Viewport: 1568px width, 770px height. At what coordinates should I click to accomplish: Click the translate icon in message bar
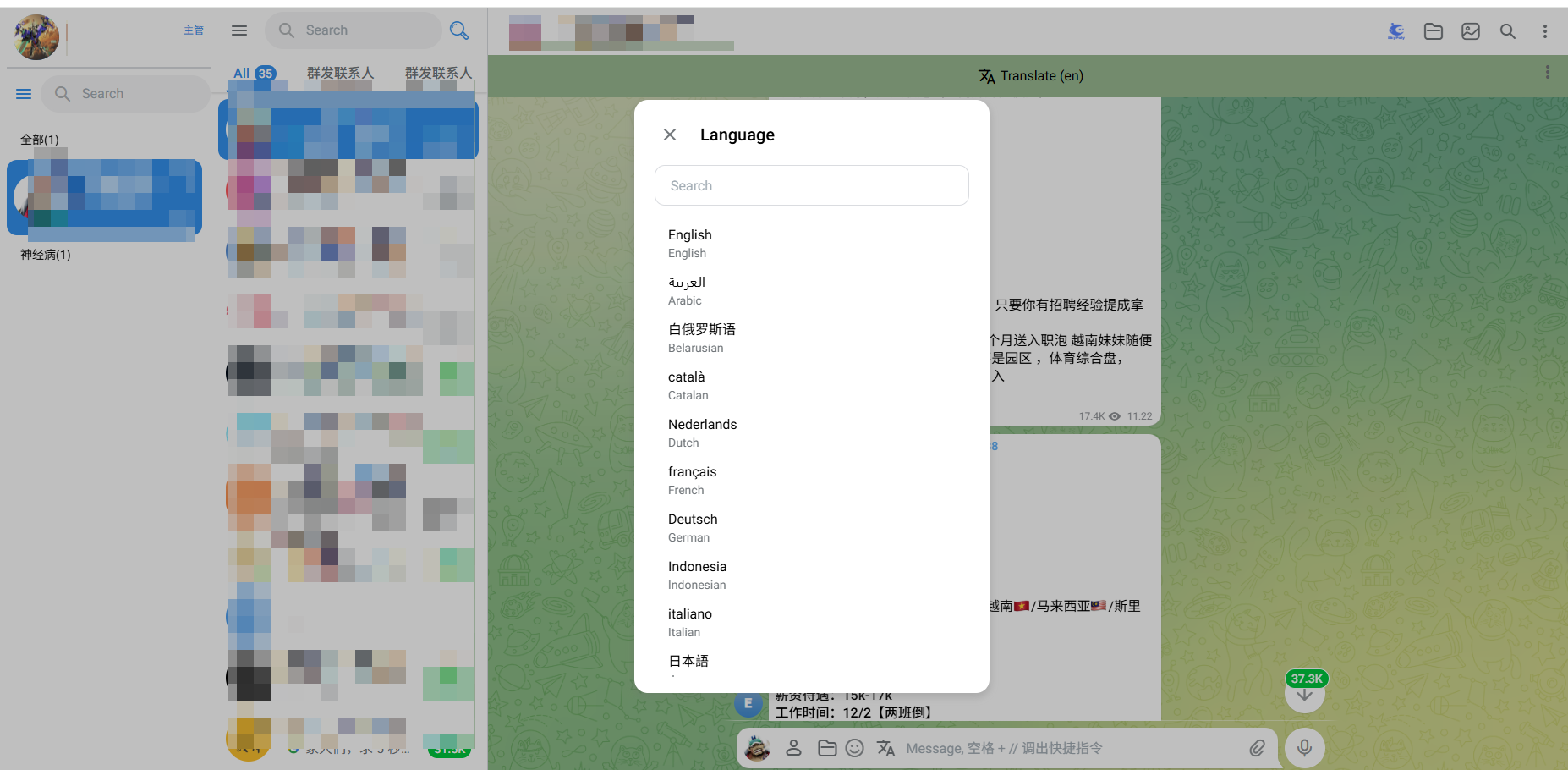[885, 748]
